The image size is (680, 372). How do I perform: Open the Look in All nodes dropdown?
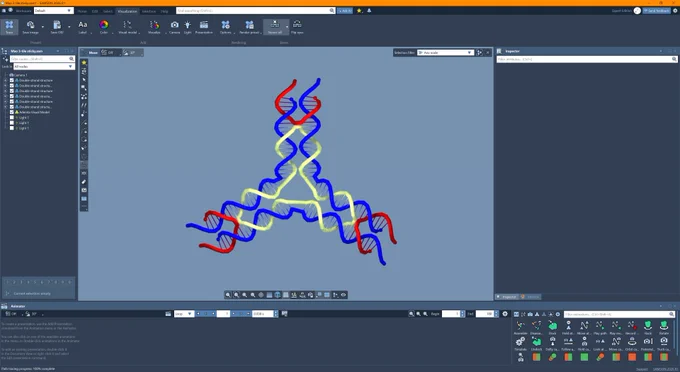(x=44, y=66)
